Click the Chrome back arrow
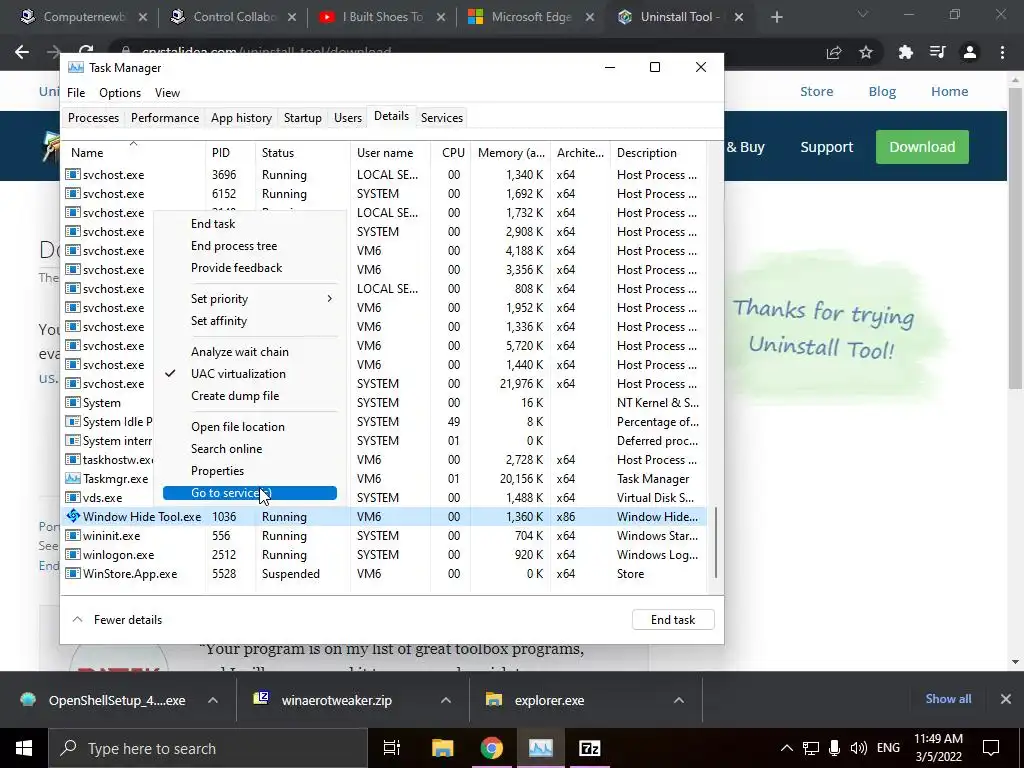The width and height of the screenshot is (1024, 768). tap(22, 52)
